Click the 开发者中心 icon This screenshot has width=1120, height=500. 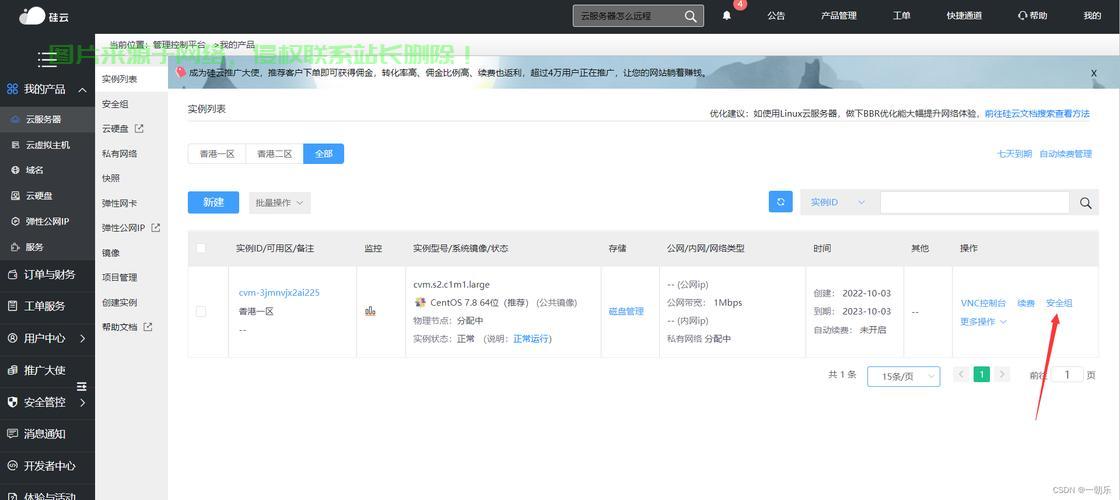pyautogui.click(x=12, y=466)
